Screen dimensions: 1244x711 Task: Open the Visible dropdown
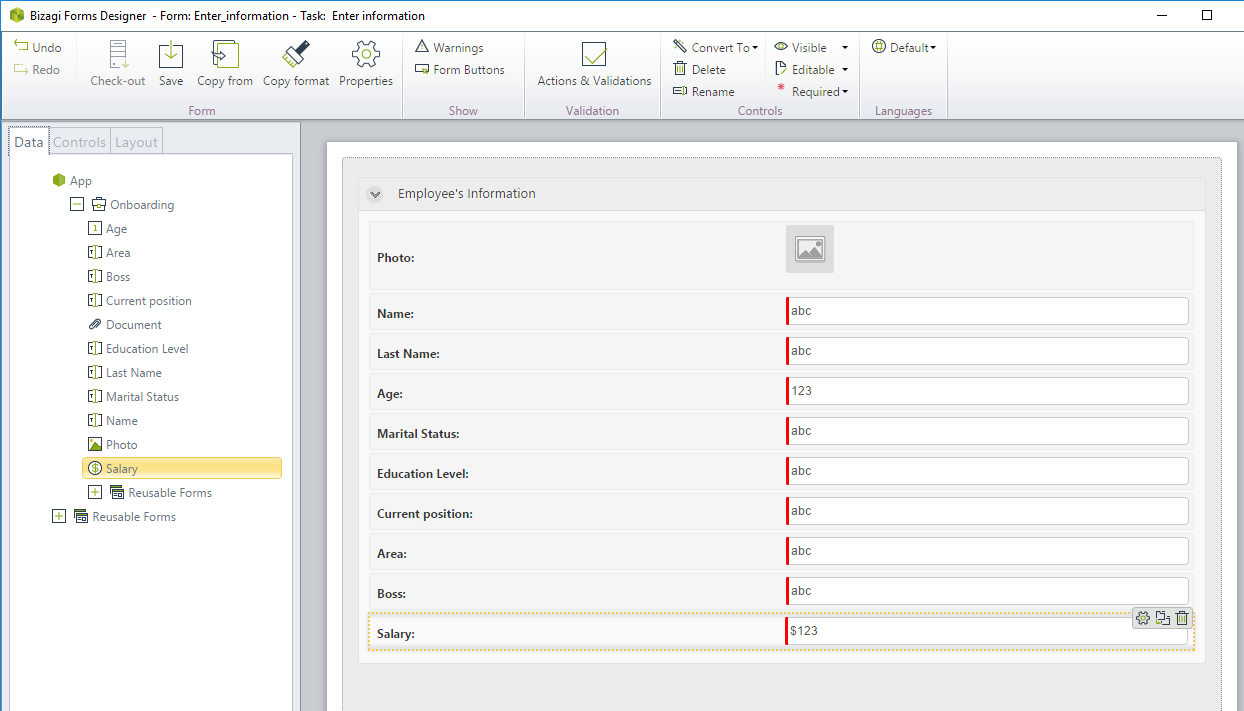point(811,47)
